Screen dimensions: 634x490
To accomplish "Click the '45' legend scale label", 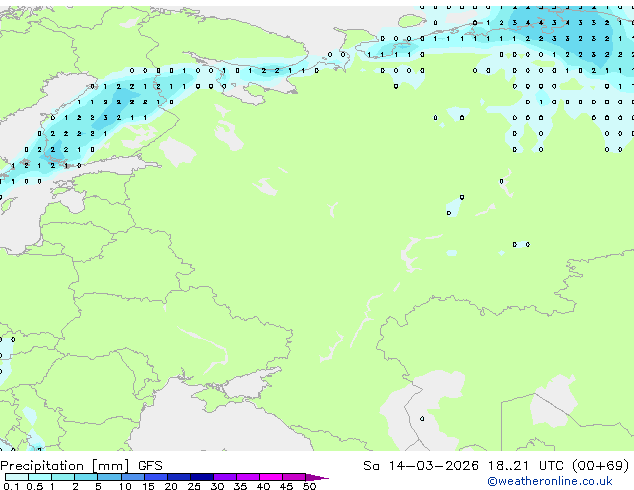I will click(x=287, y=486).
